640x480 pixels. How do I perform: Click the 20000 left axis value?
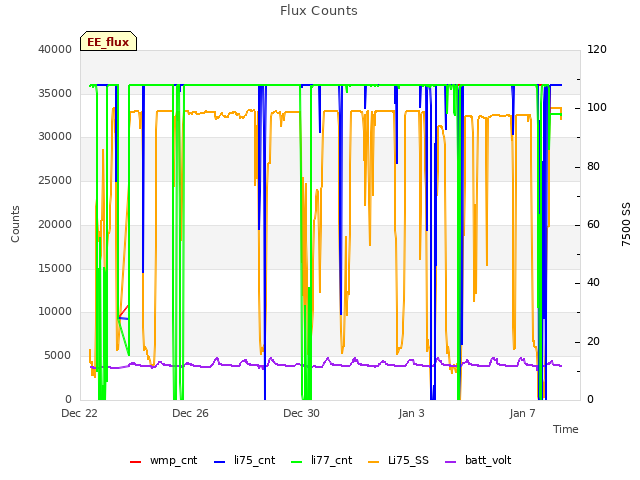55,224
